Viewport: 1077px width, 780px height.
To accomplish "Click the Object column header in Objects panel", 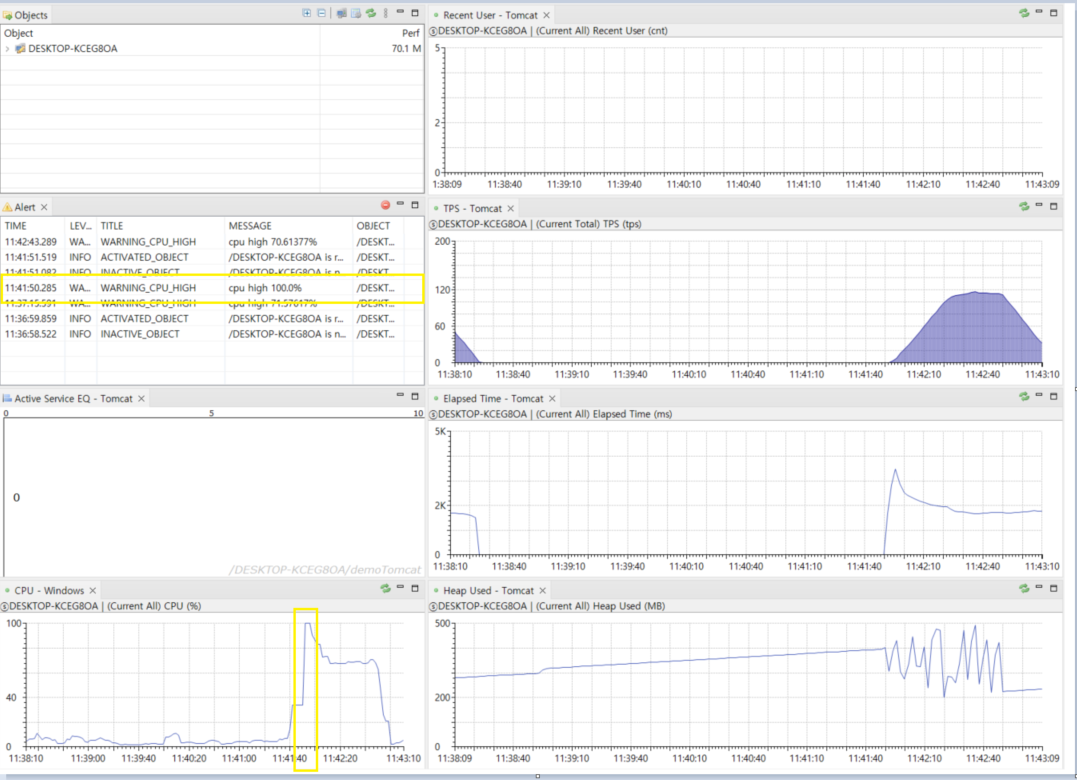I will tap(160, 33).
